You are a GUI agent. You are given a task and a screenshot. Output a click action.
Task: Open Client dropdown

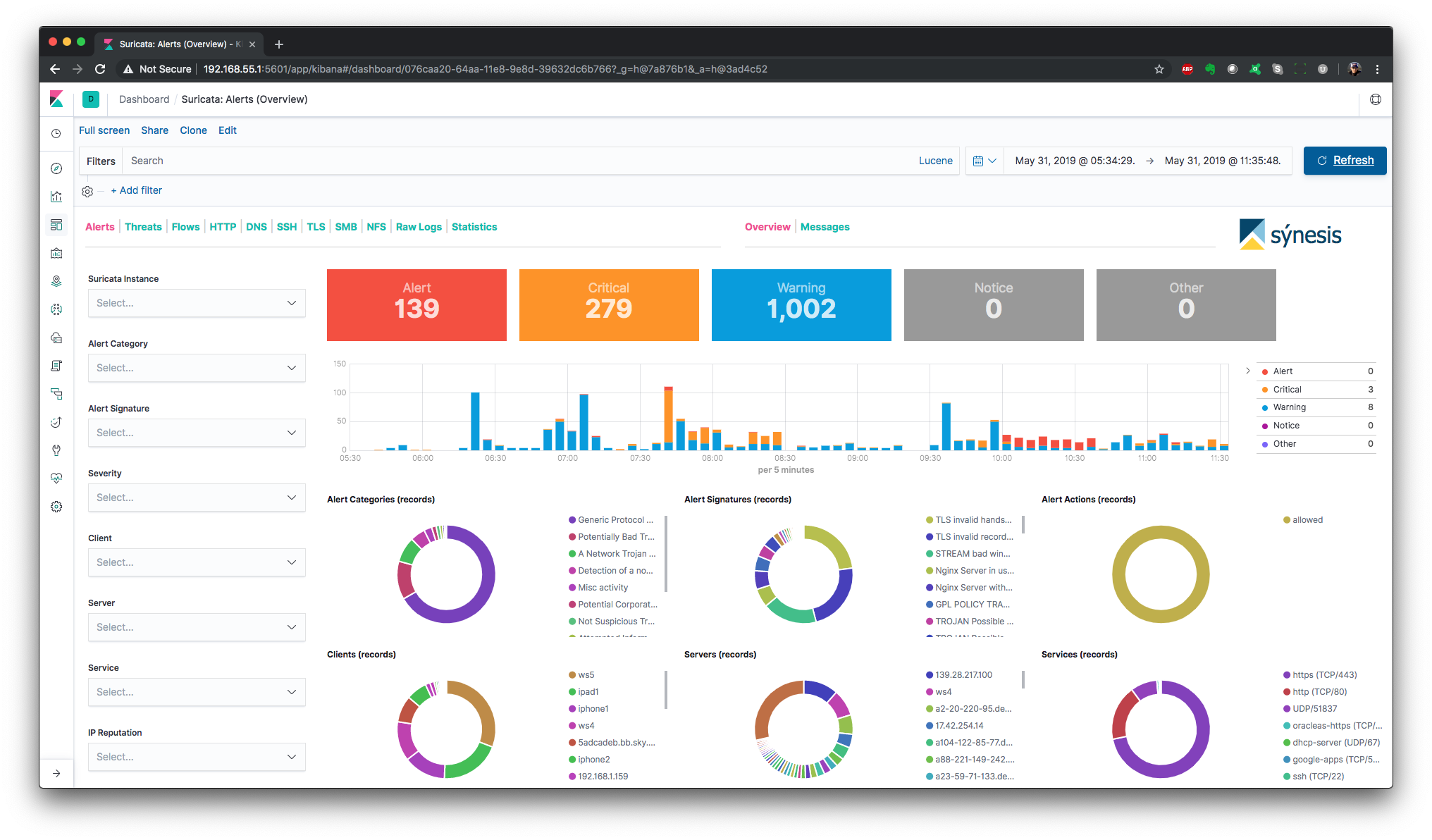[197, 562]
